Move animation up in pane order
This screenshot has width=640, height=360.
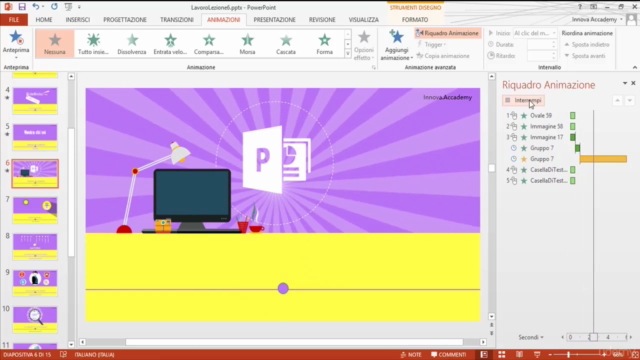tap(618, 100)
